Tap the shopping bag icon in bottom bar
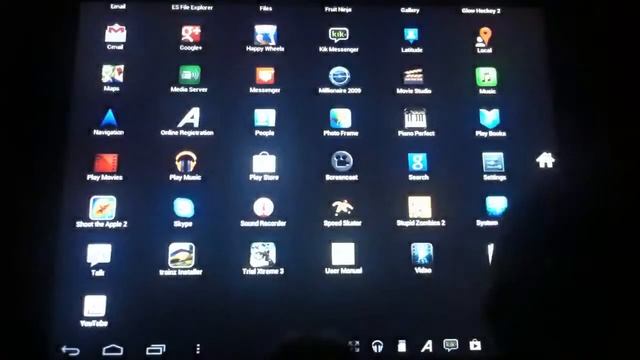The height and width of the screenshot is (360, 640). click(x=475, y=345)
